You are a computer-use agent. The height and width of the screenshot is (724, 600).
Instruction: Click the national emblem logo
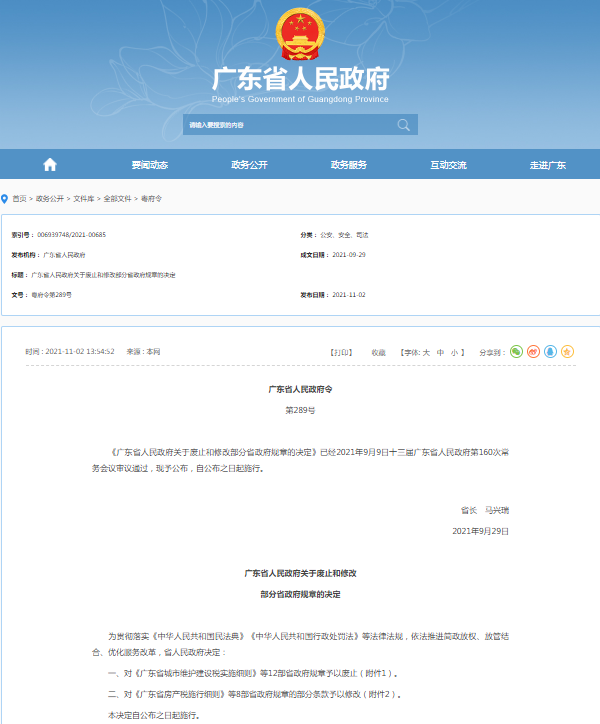pyautogui.click(x=299, y=35)
